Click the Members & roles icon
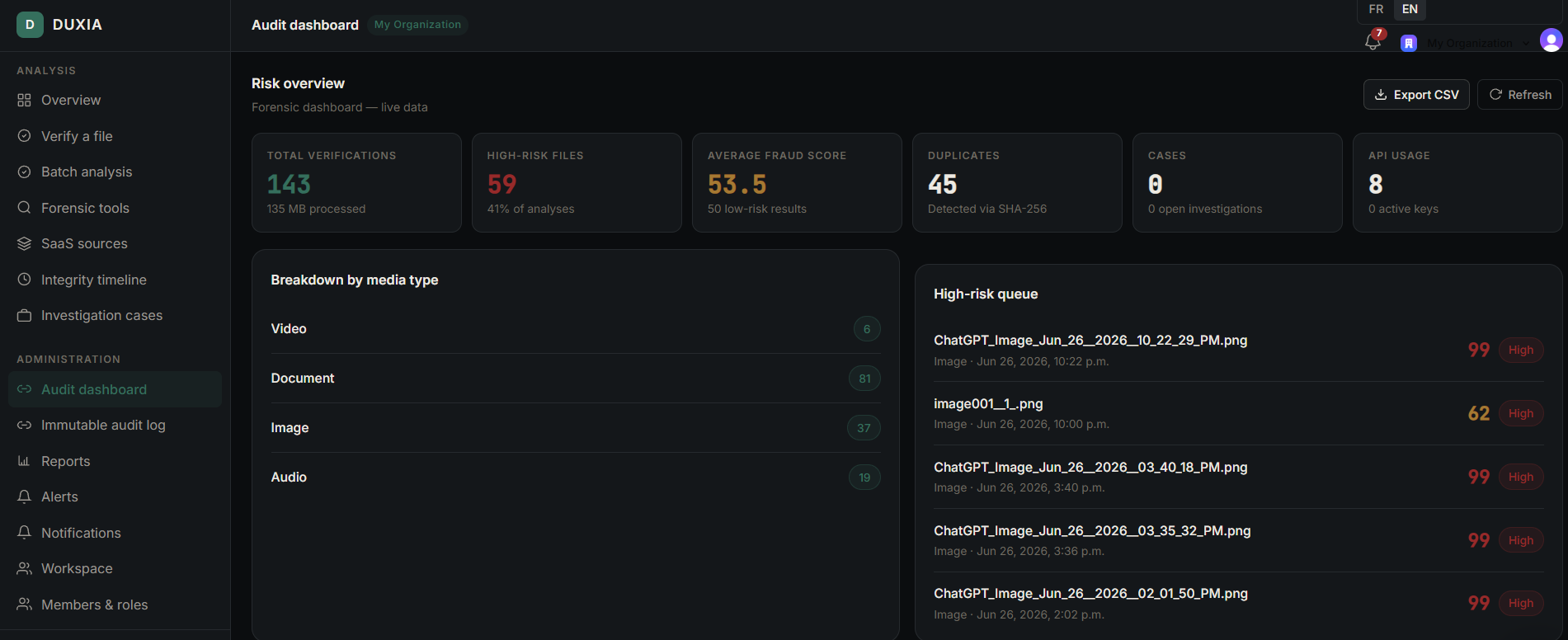Screen dimensions: 1568x640 [24, 605]
